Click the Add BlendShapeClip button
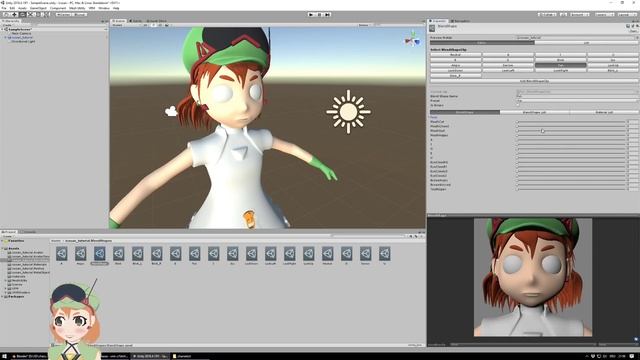640x360 pixels. [x=534, y=81]
